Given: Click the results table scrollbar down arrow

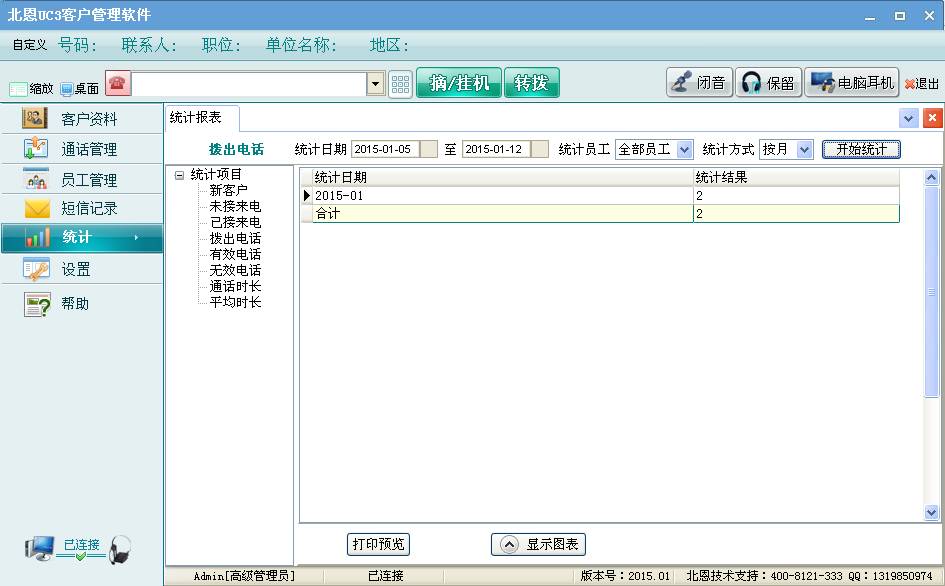Looking at the screenshot, I should tap(931, 512).
